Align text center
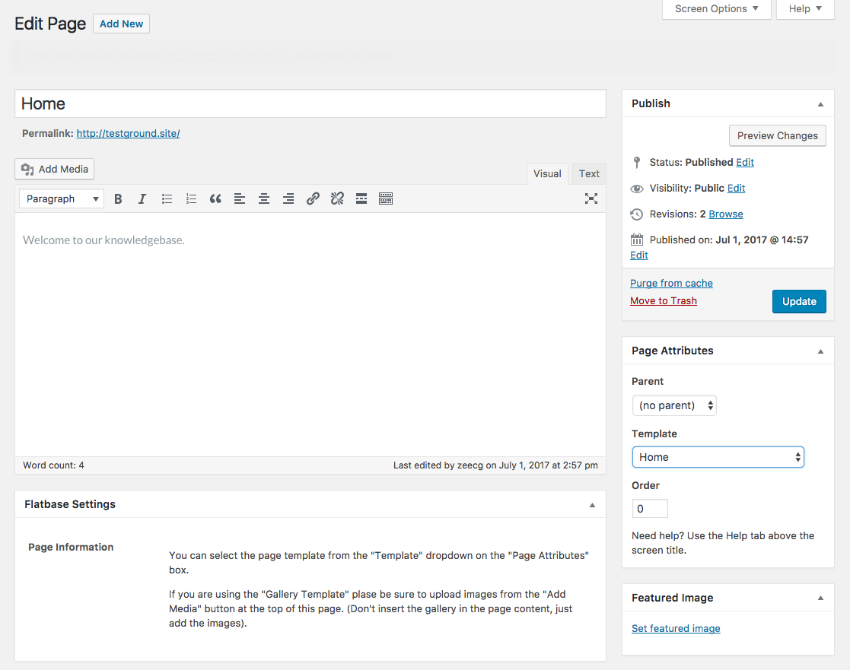 coord(264,199)
